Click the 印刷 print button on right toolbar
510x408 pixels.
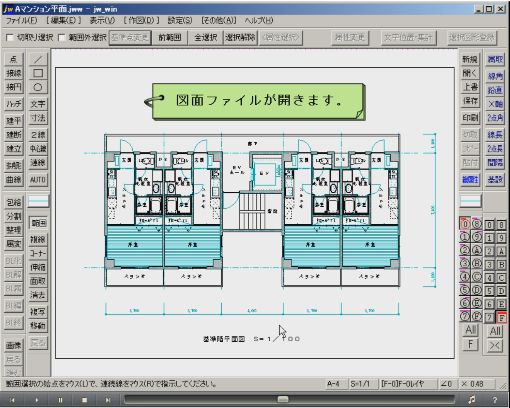470,118
